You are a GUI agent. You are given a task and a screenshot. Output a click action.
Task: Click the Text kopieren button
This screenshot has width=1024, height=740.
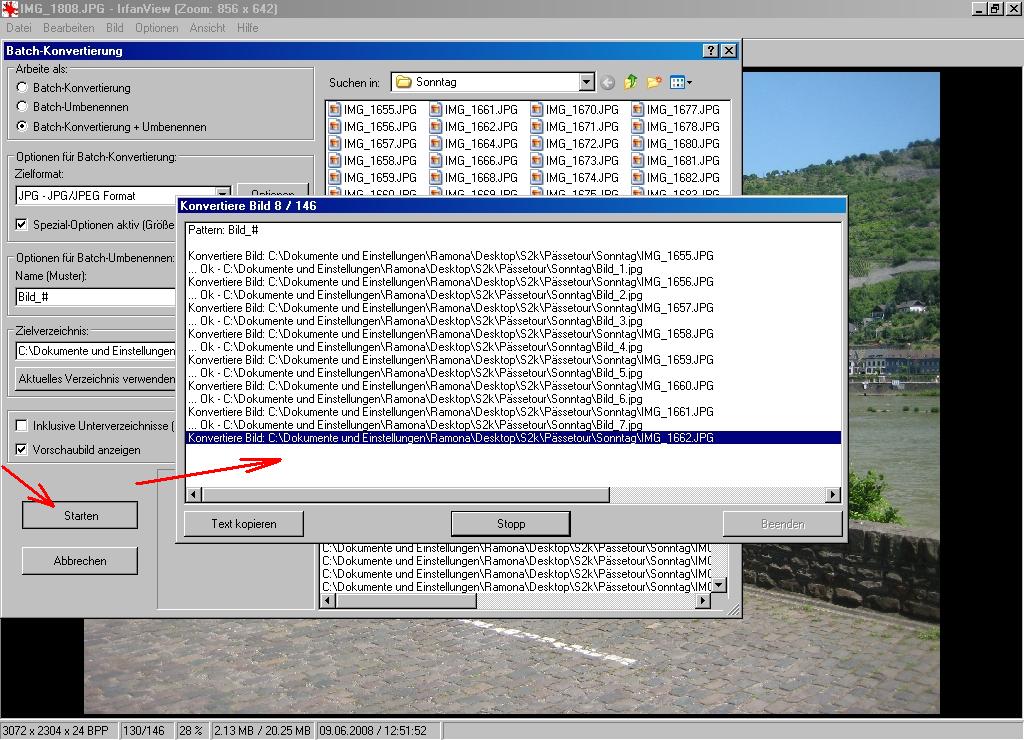pos(244,524)
